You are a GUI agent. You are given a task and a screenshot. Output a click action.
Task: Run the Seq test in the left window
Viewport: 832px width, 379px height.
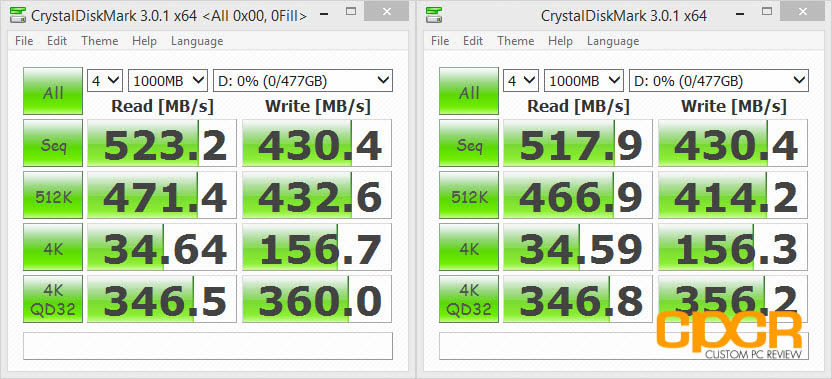point(53,143)
